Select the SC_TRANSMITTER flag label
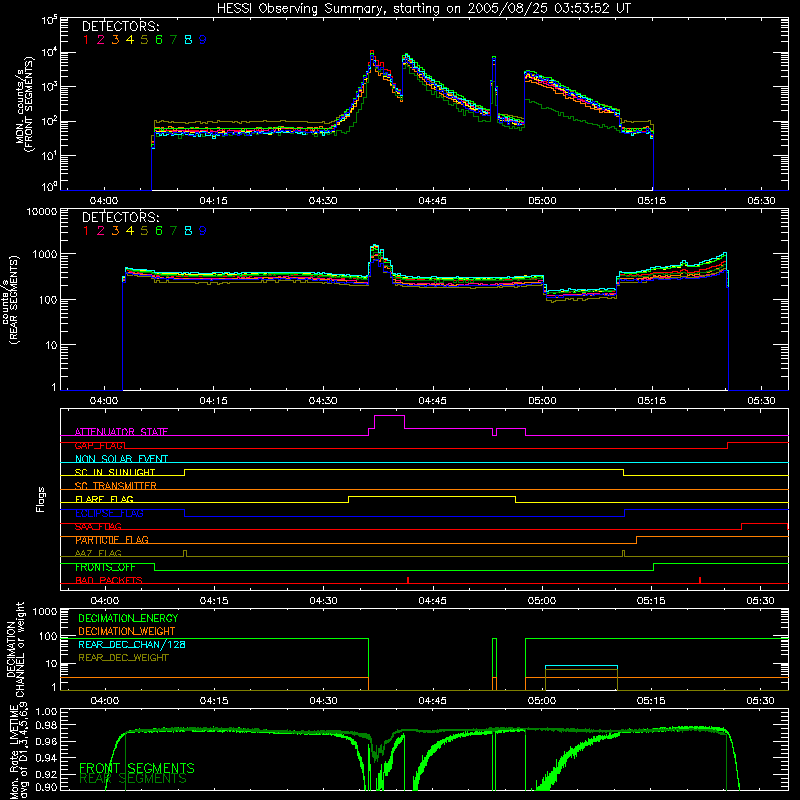Screen dimensions: 800x800 (115, 485)
